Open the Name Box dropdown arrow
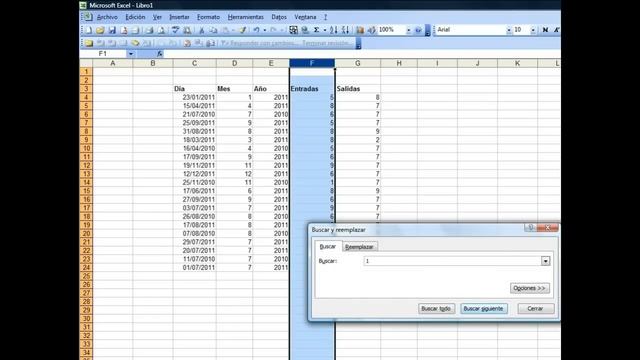The height and width of the screenshot is (360, 640). [131, 54]
